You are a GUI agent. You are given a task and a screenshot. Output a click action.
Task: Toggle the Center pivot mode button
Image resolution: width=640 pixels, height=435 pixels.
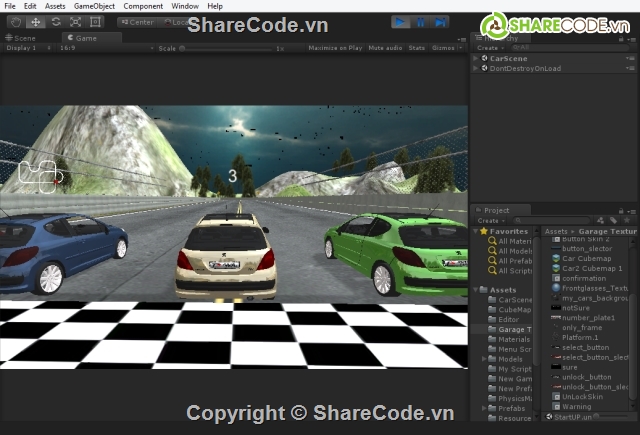click(137, 22)
